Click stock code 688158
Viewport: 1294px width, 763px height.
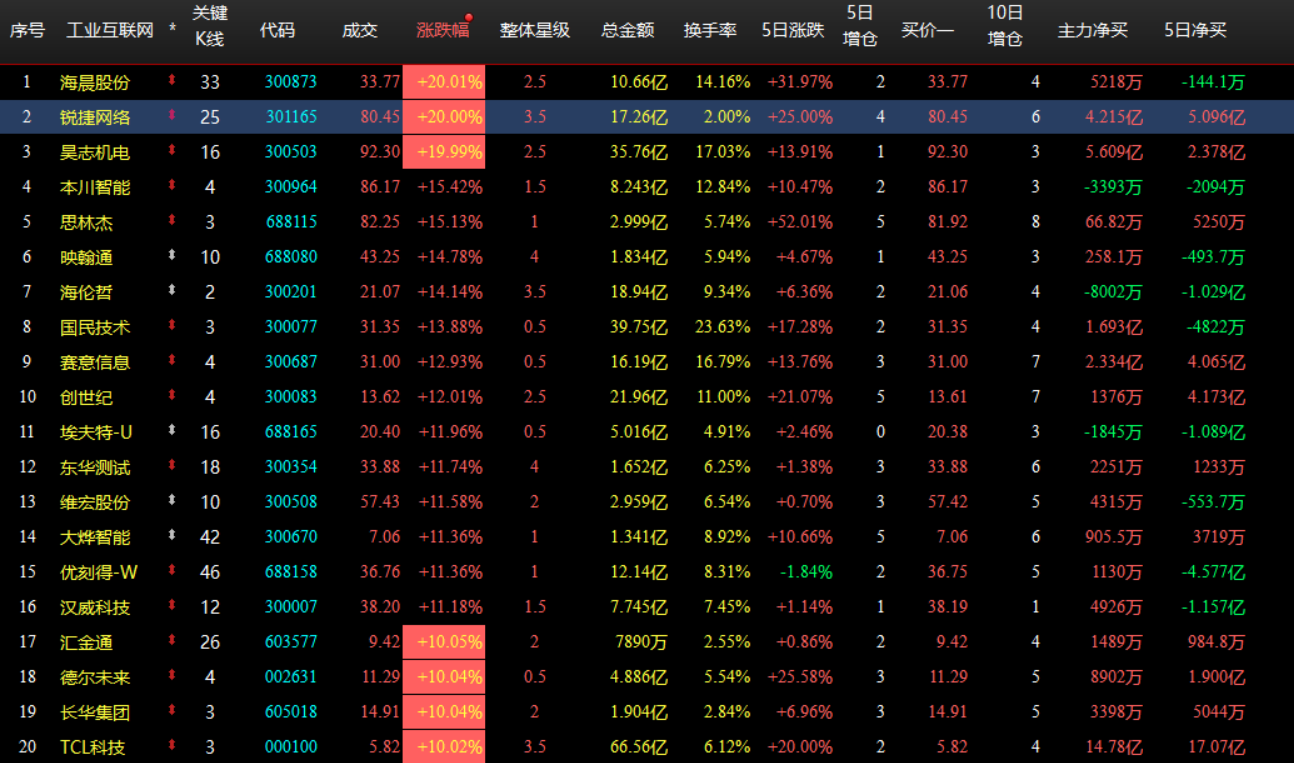(291, 572)
